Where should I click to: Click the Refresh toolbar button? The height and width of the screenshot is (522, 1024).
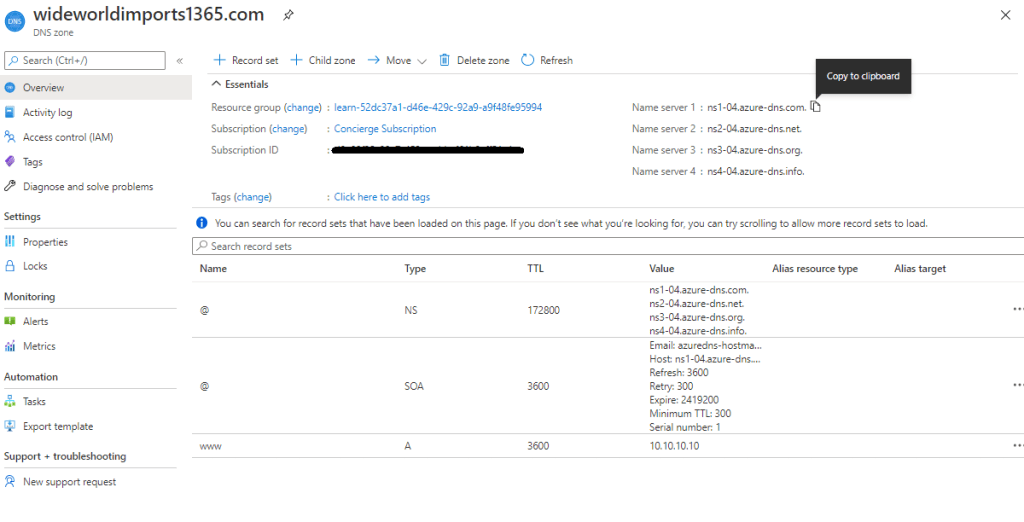point(547,61)
